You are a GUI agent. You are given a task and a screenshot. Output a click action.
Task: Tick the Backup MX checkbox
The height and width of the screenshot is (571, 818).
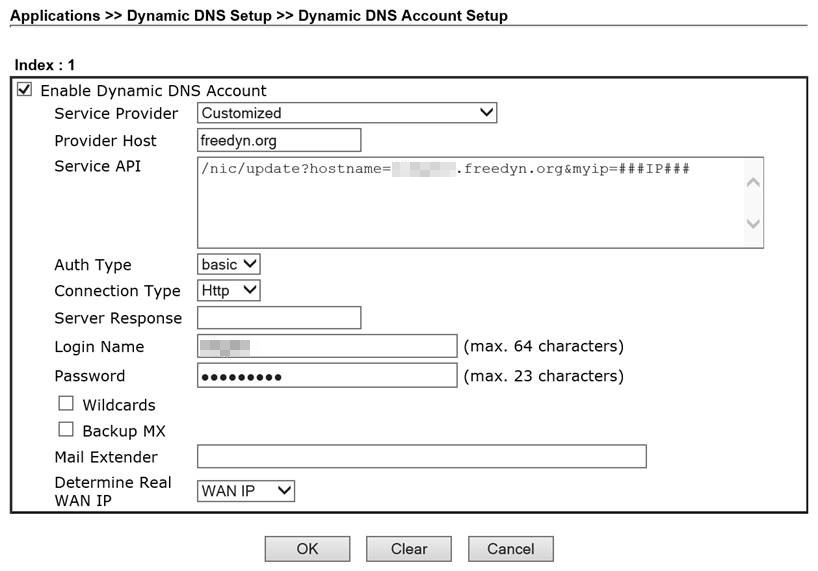click(x=66, y=430)
